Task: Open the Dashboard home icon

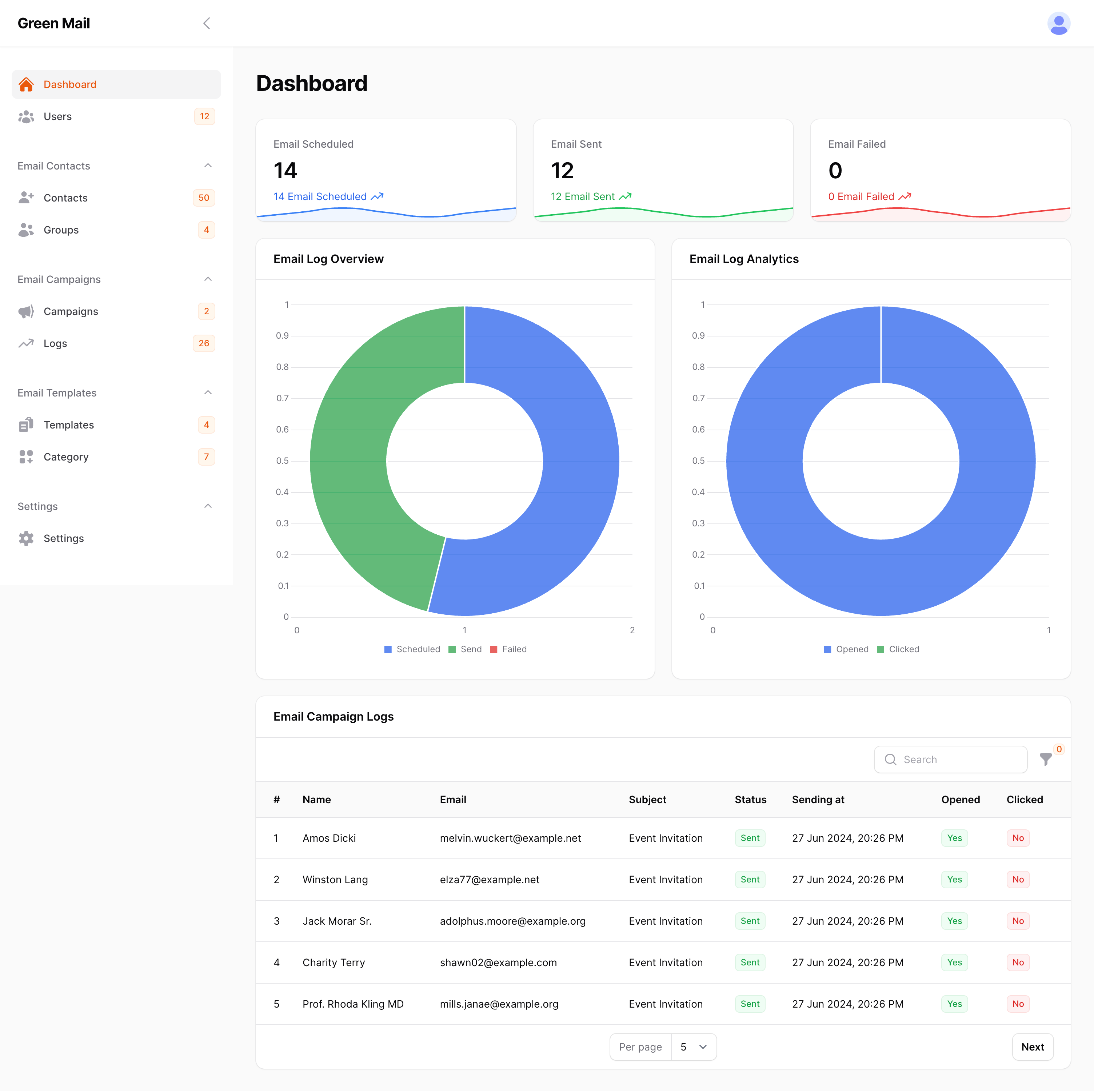Action: (27, 84)
